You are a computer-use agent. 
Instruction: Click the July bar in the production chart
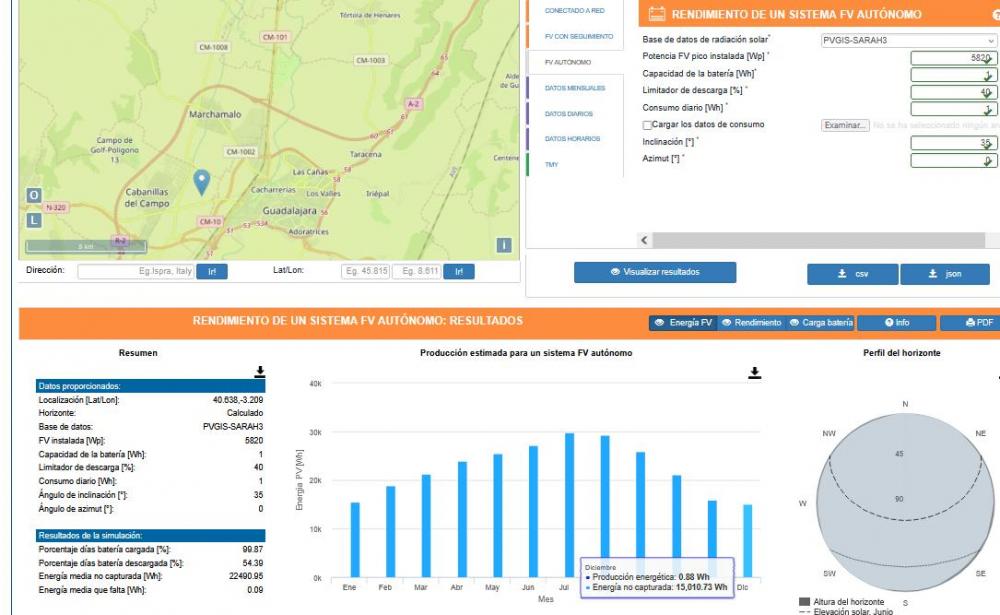click(x=569, y=505)
